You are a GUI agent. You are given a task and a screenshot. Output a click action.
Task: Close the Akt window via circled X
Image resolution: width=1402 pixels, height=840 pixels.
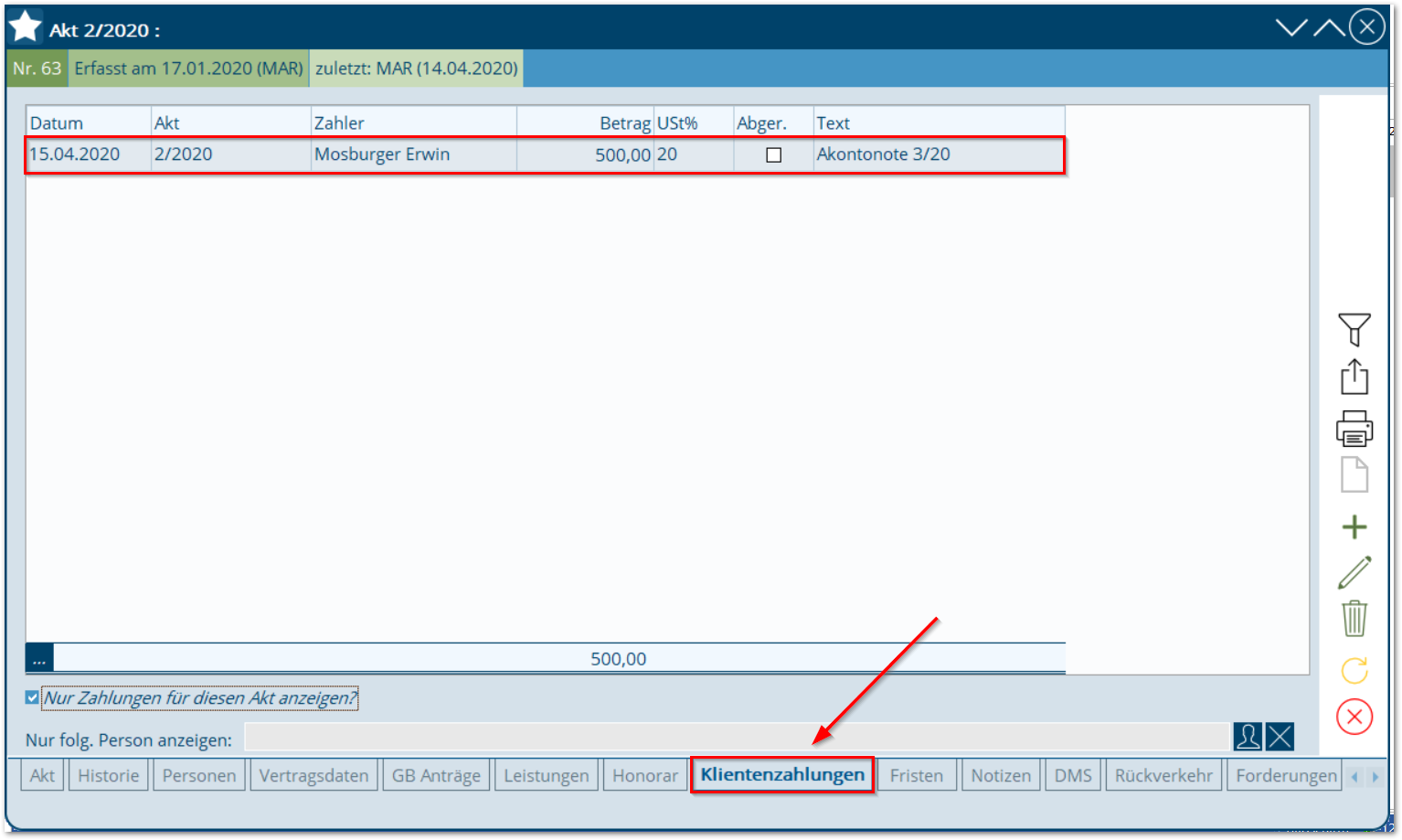coord(1366,27)
